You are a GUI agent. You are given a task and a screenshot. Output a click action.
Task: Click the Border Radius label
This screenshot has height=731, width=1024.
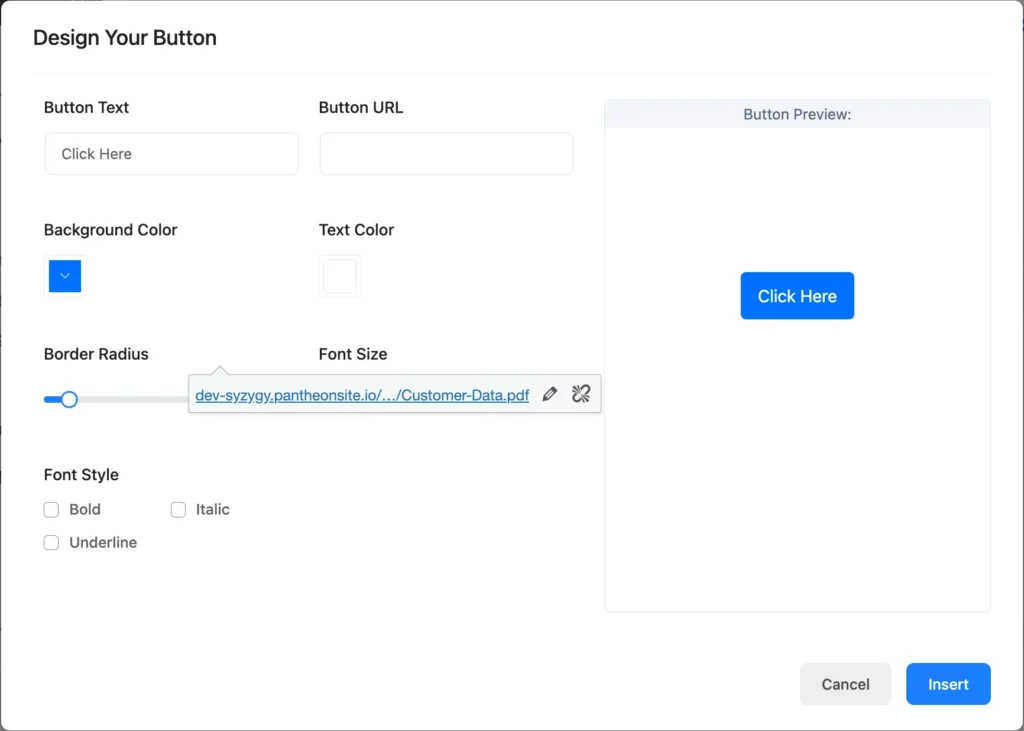coord(96,354)
